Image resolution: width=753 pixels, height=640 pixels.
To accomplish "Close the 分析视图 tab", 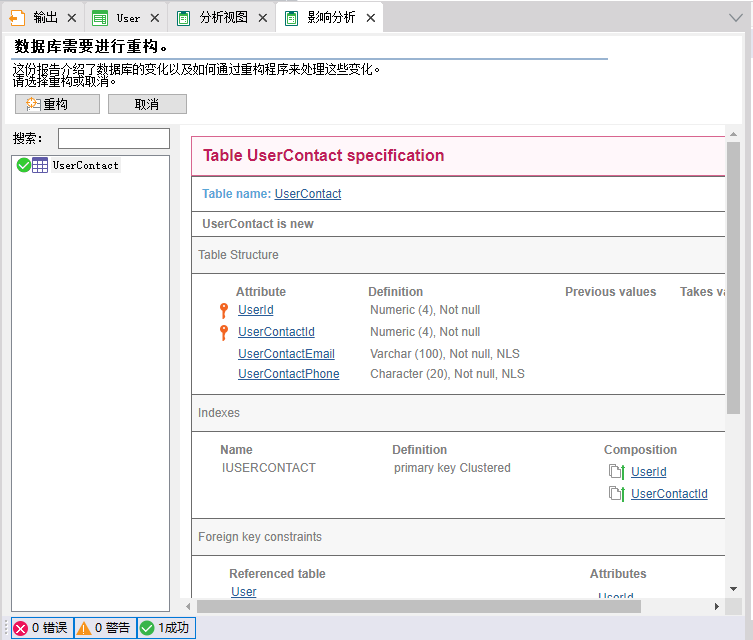I will coord(263,18).
